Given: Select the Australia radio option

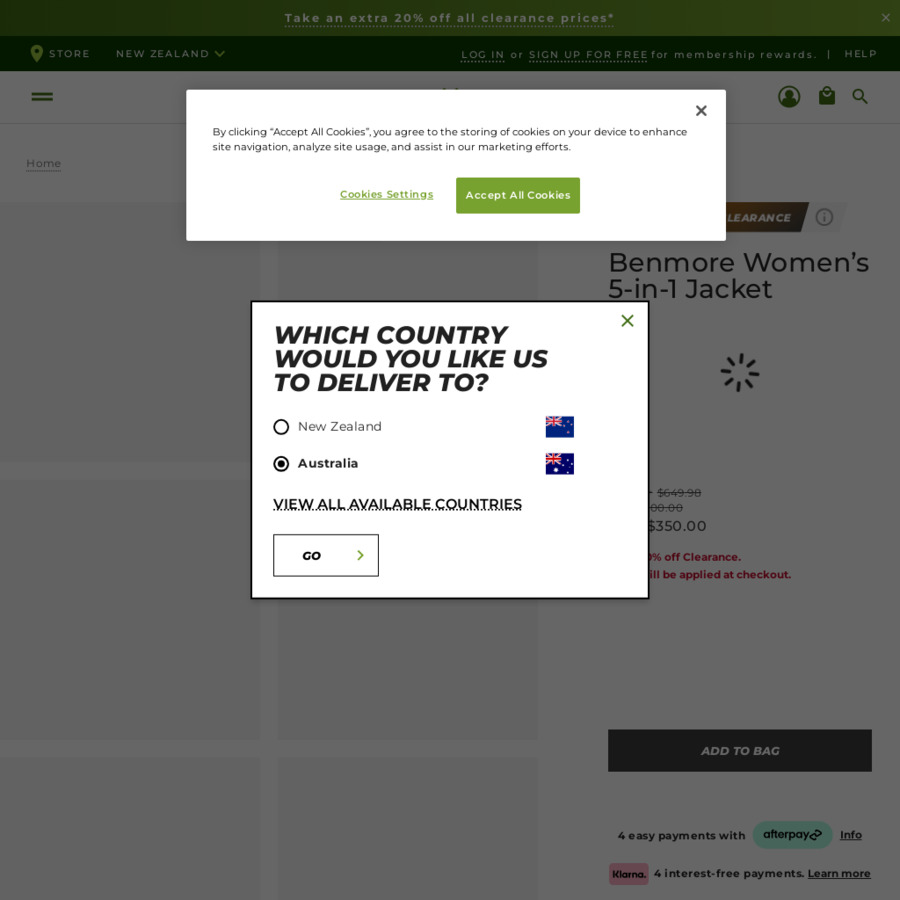Looking at the screenshot, I should click(x=281, y=463).
